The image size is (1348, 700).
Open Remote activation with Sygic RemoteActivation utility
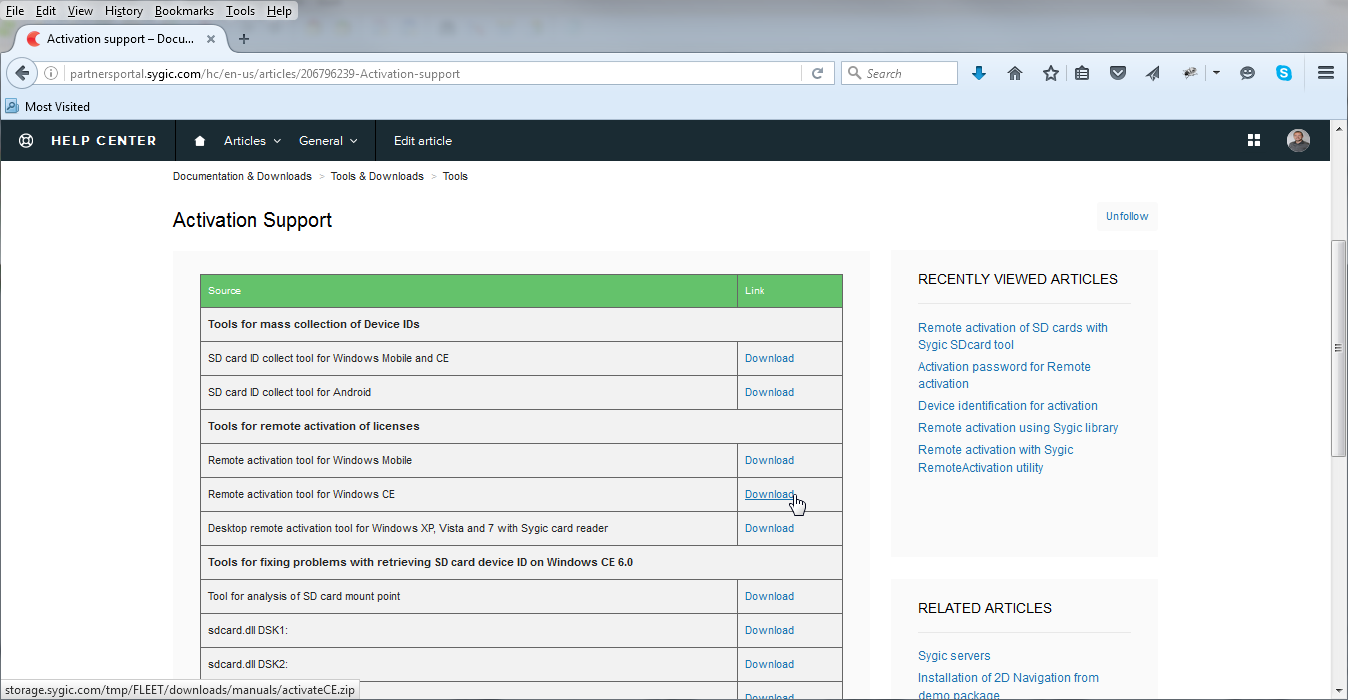tap(996, 459)
